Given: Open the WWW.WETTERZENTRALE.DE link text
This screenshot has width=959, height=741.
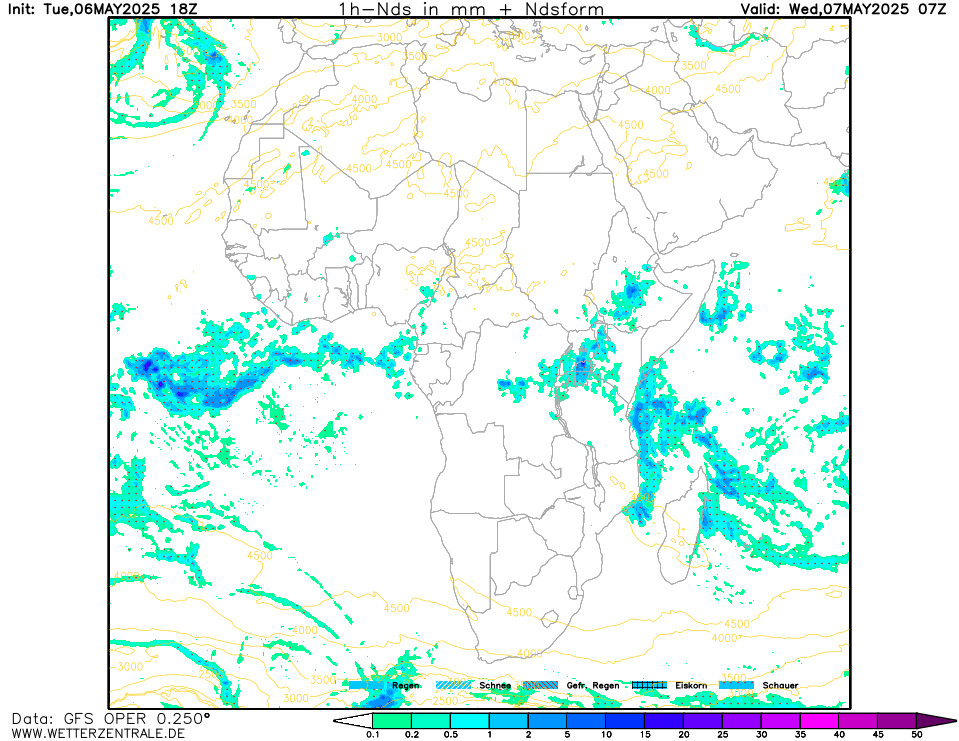Looking at the screenshot, I should coord(98,734).
